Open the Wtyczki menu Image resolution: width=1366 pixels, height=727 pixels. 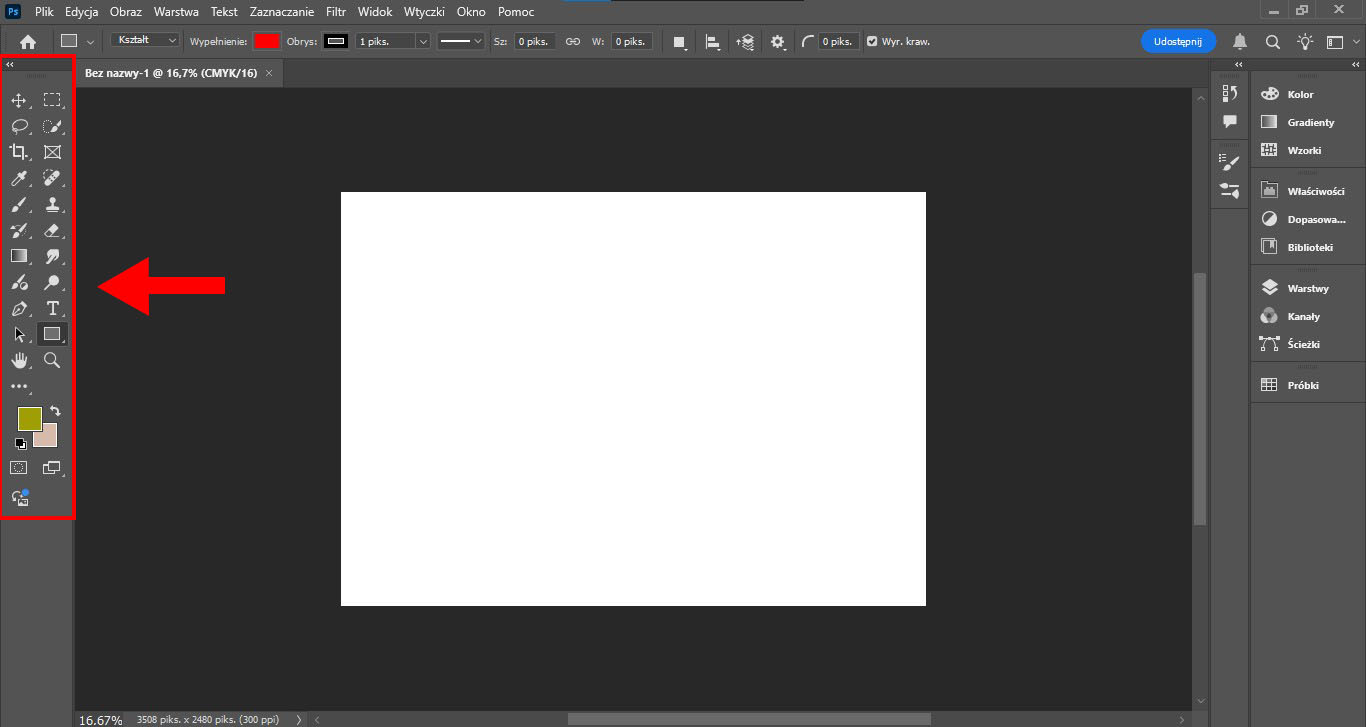pos(424,12)
